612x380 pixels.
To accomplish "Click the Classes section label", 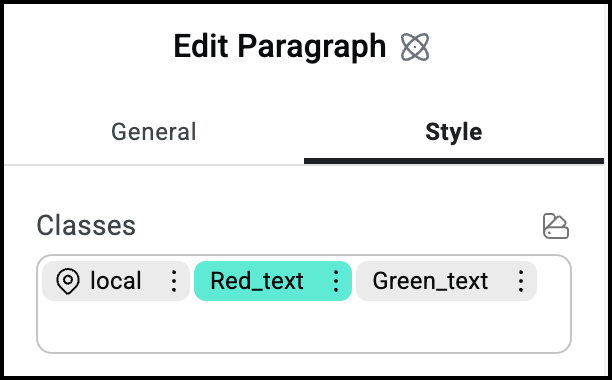I will 86,226.
